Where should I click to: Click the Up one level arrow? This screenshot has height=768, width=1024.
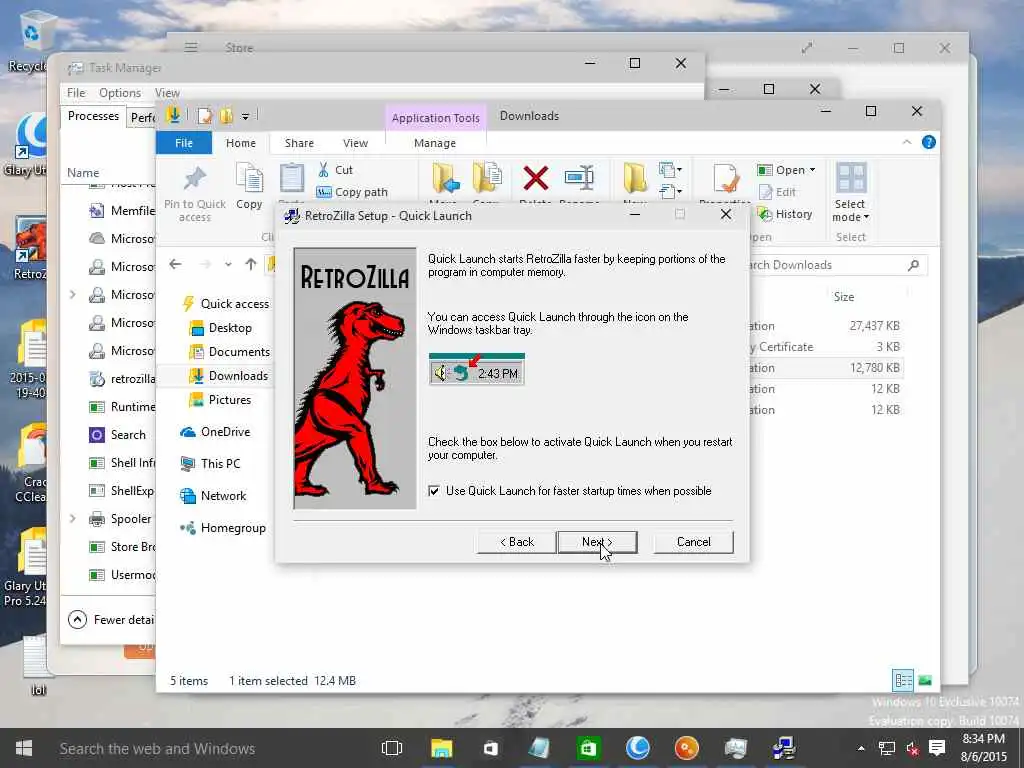(x=251, y=264)
